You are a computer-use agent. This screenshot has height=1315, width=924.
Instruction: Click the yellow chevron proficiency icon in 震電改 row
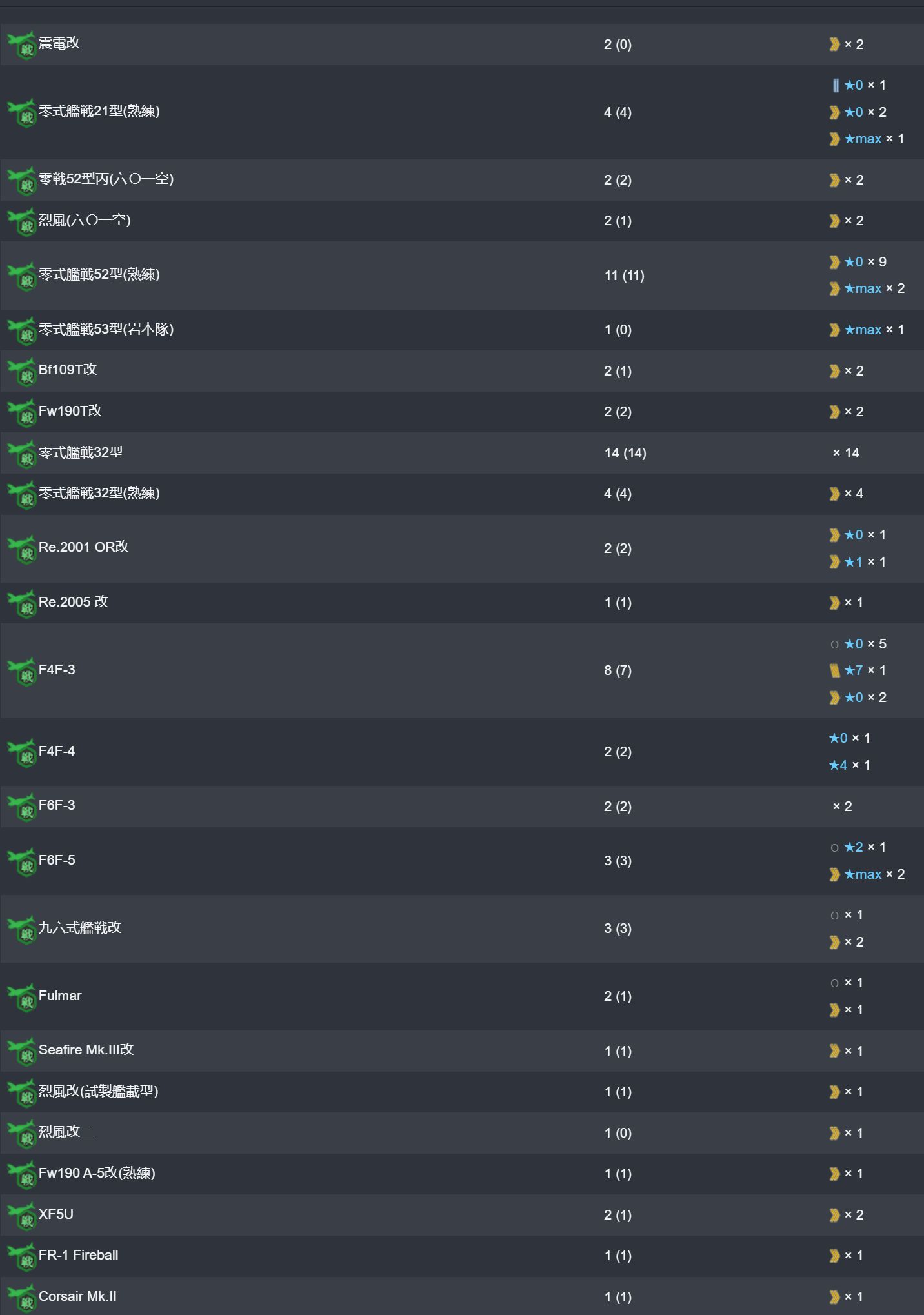click(x=834, y=45)
